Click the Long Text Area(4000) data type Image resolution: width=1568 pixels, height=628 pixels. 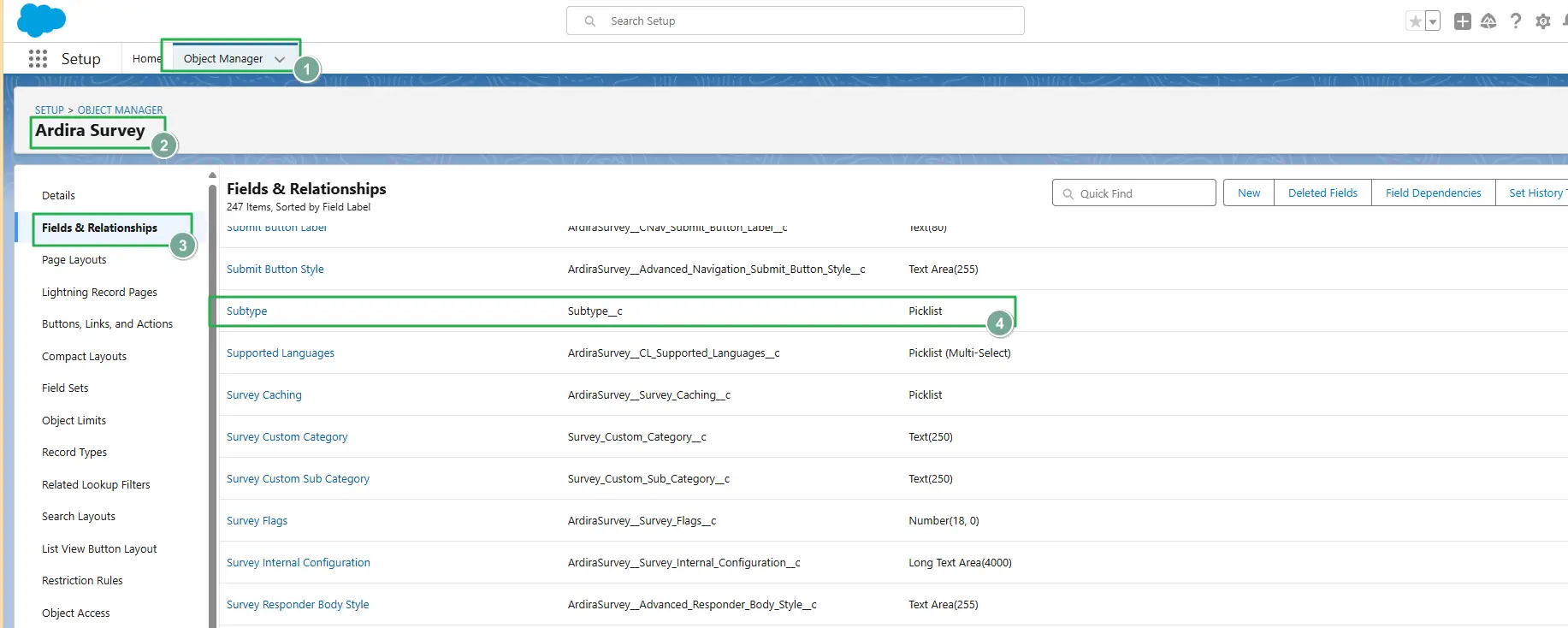point(960,562)
